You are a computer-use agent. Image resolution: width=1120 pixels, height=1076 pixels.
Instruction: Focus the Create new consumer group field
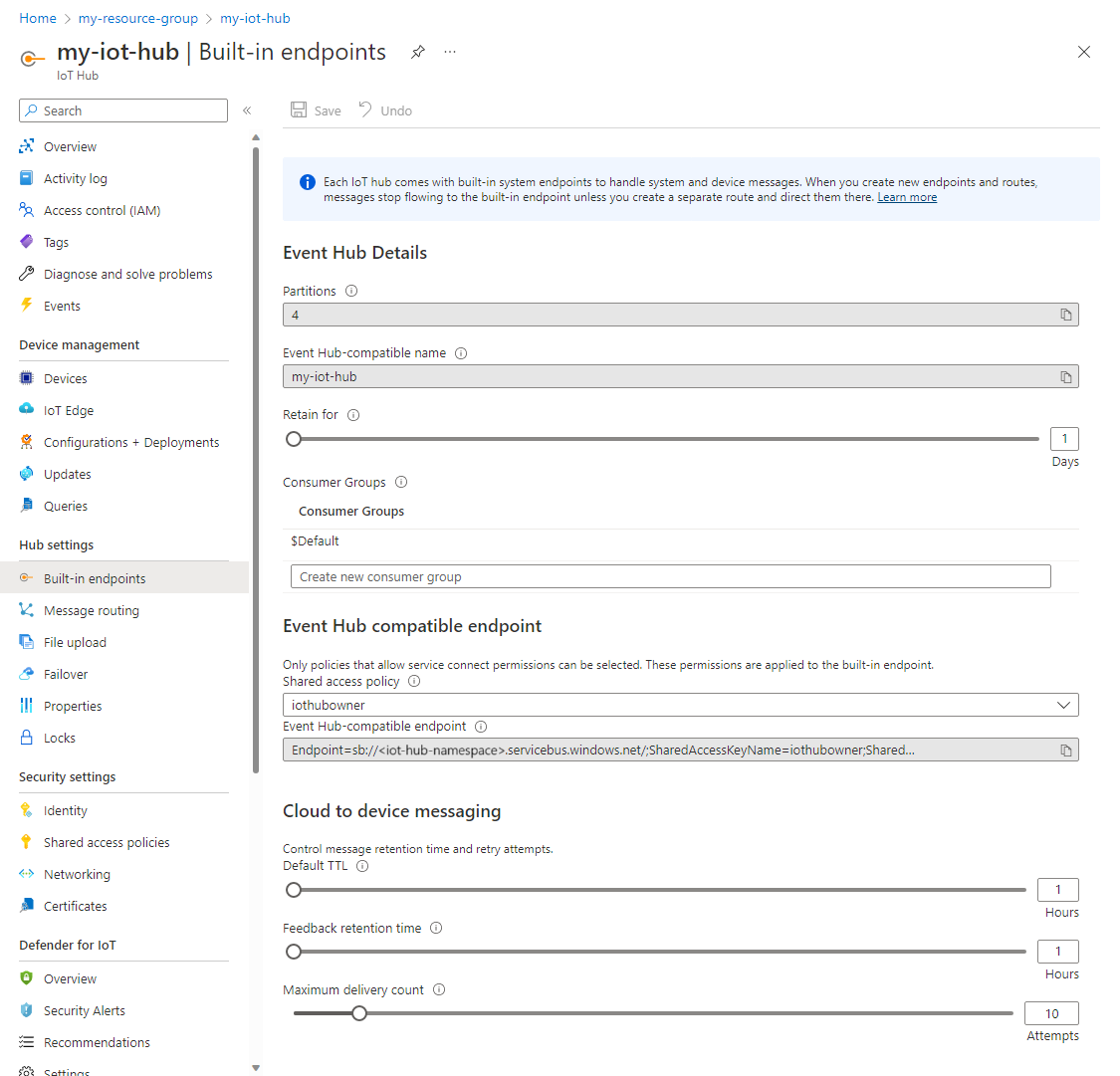click(671, 577)
